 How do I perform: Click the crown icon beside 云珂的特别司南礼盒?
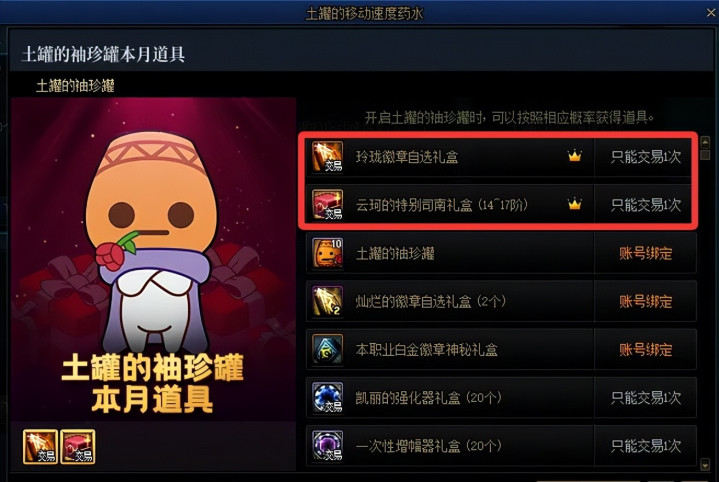coord(575,204)
